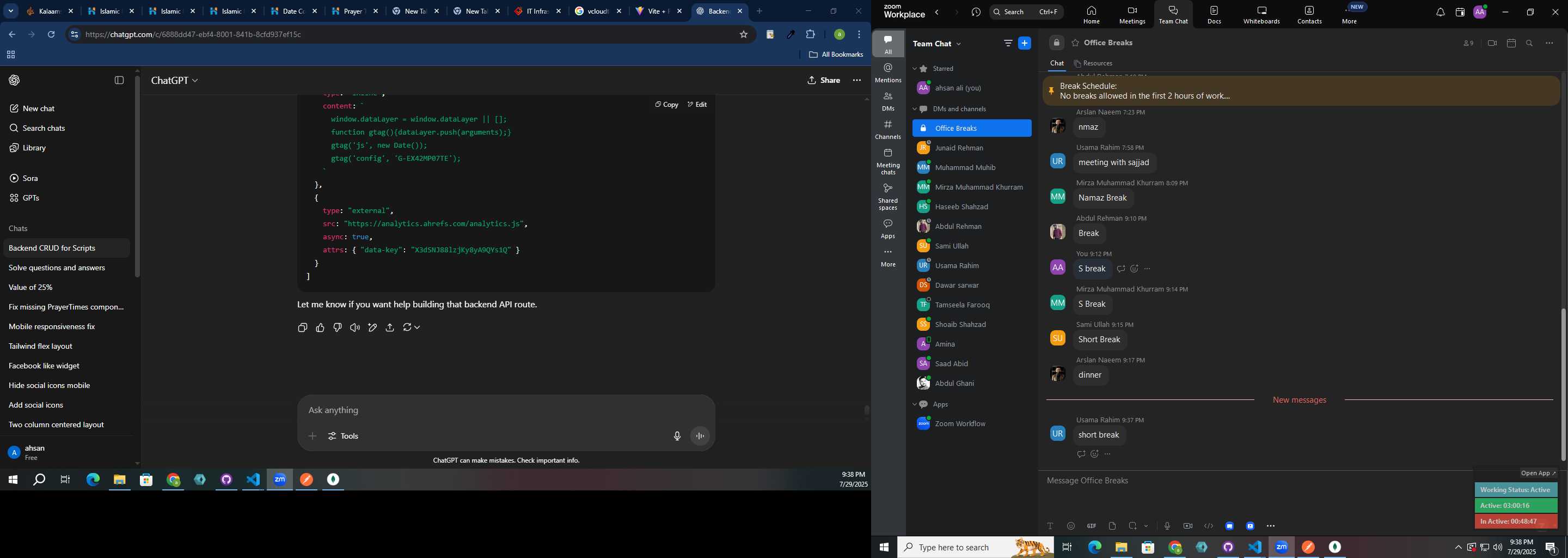Open the Mentions section in Zoom sidebar

click(888, 73)
